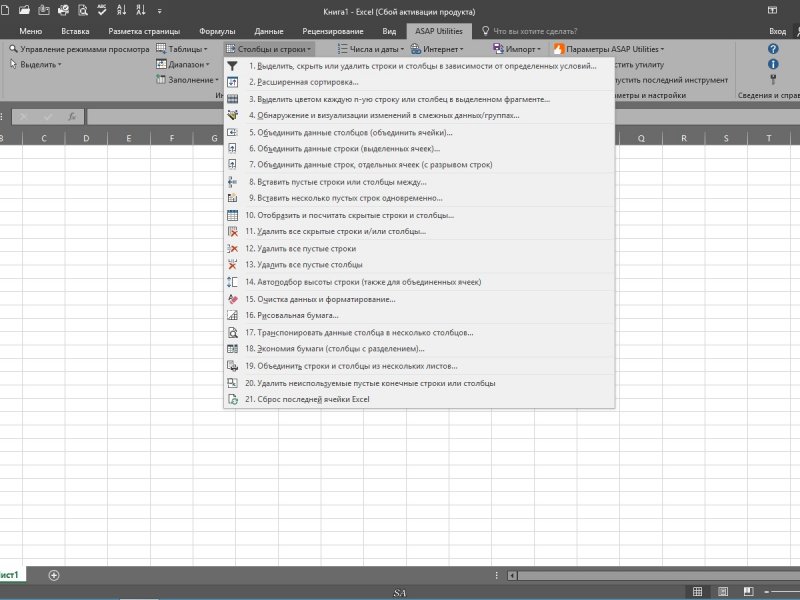Screen dimensions: 800x600
Task: Switch to the Формулы tab
Action: point(217,31)
